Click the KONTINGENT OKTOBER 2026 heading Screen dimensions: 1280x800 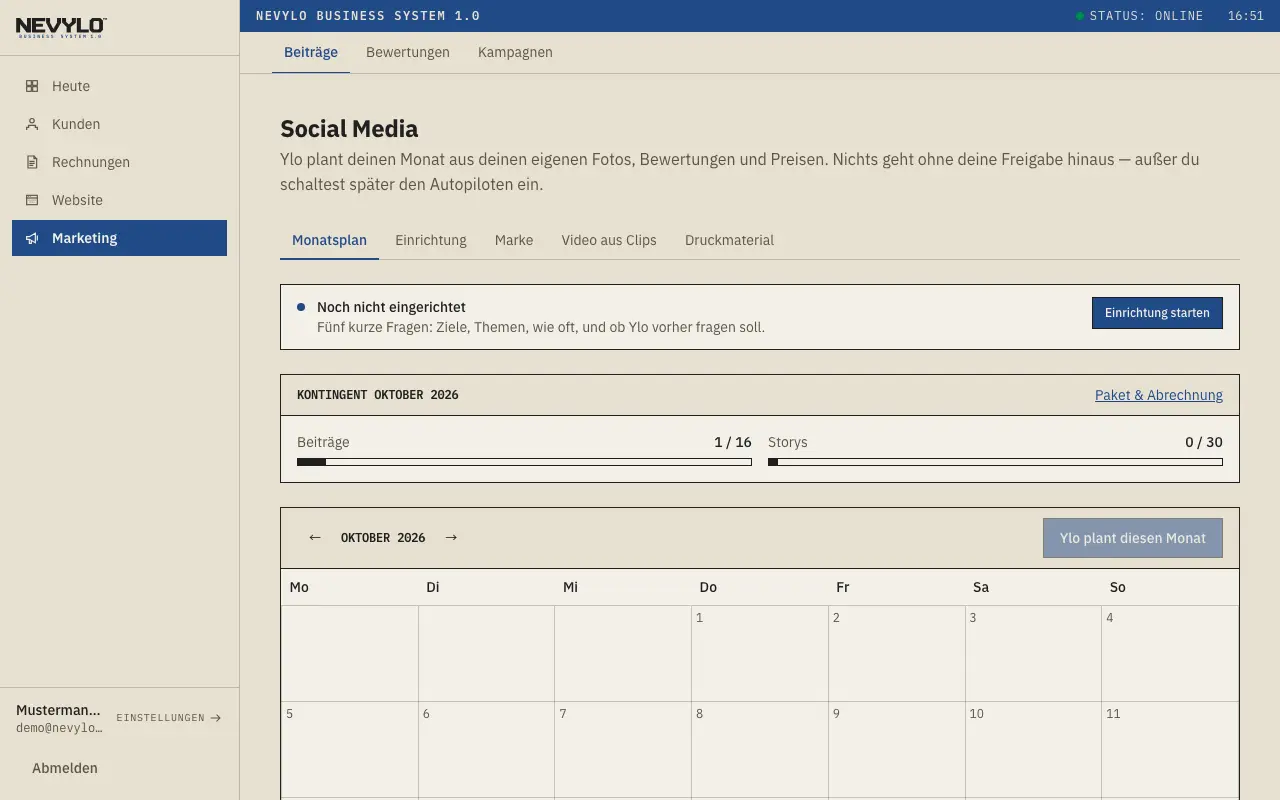coord(378,395)
